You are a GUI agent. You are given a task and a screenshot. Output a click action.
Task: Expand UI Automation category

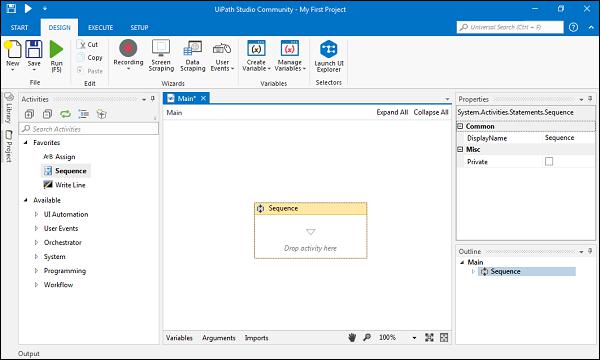(36, 214)
